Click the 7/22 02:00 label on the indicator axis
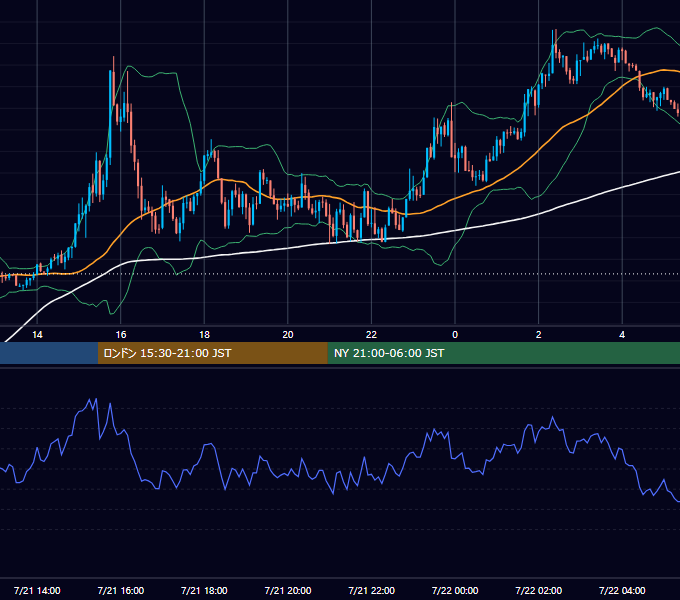The height and width of the screenshot is (600, 680). pos(539,590)
